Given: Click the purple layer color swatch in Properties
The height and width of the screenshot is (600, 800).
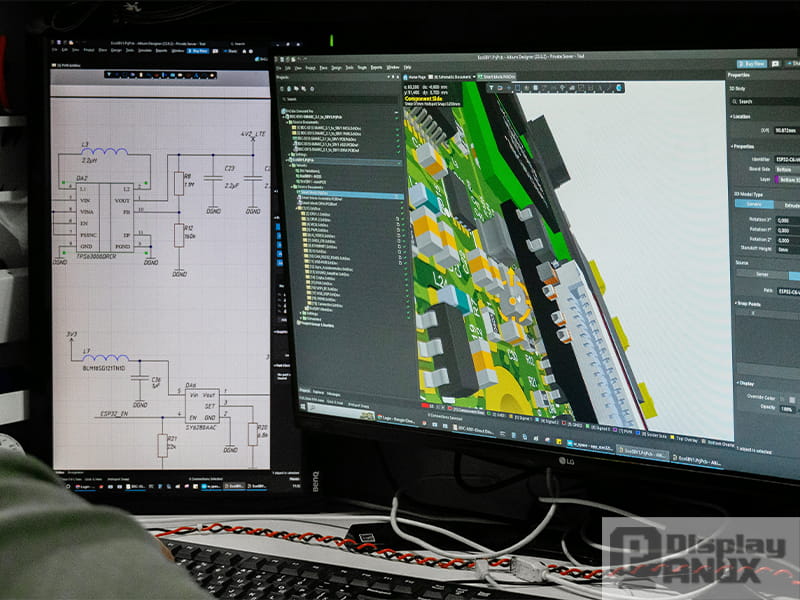Looking at the screenshot, I should [x=777, y=180].
